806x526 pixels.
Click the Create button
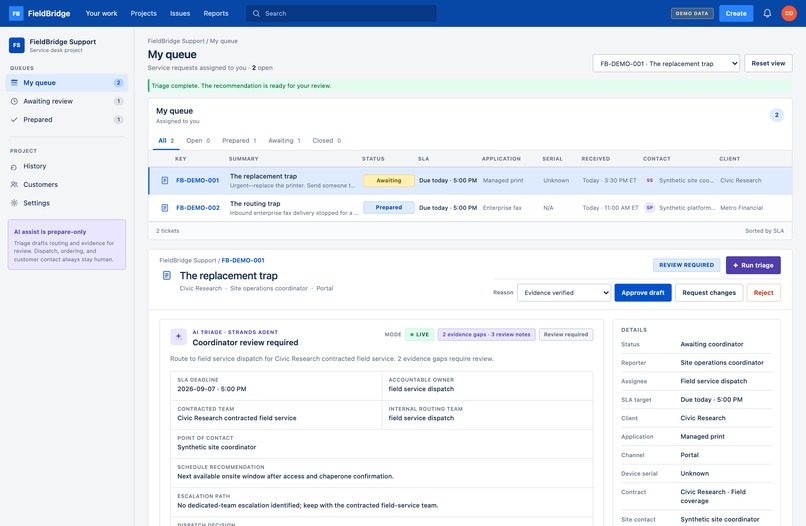[736, 13]
